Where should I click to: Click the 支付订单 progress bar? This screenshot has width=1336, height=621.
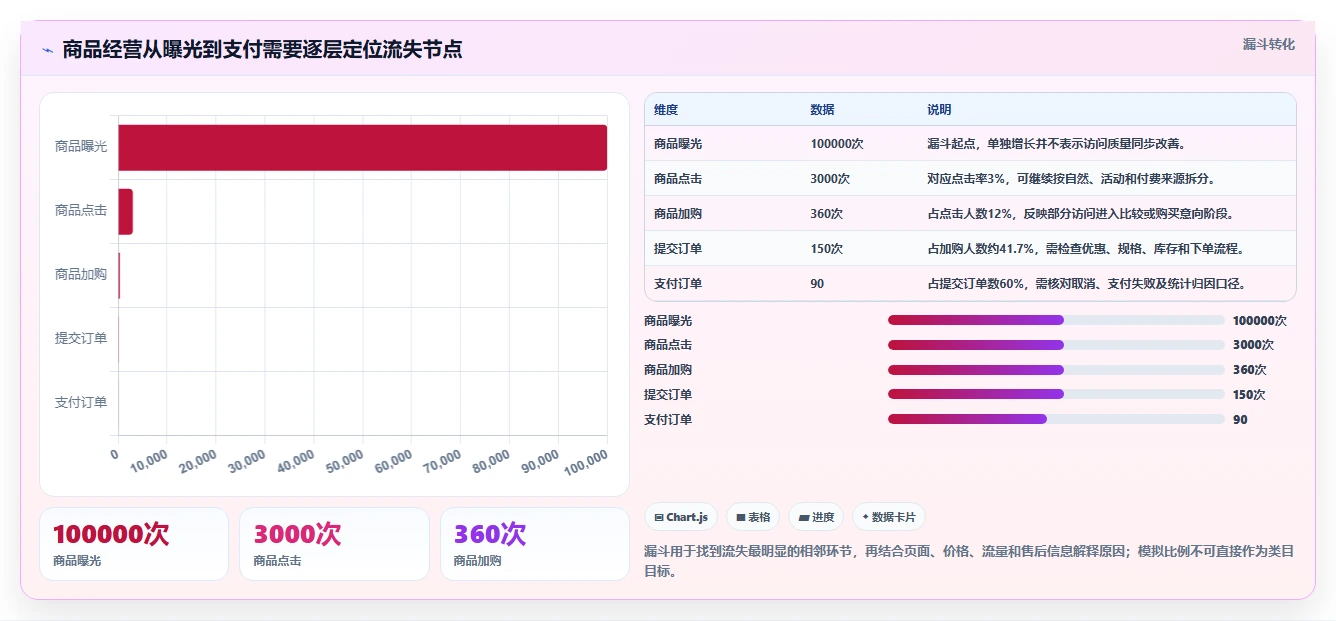point(1056,419)
